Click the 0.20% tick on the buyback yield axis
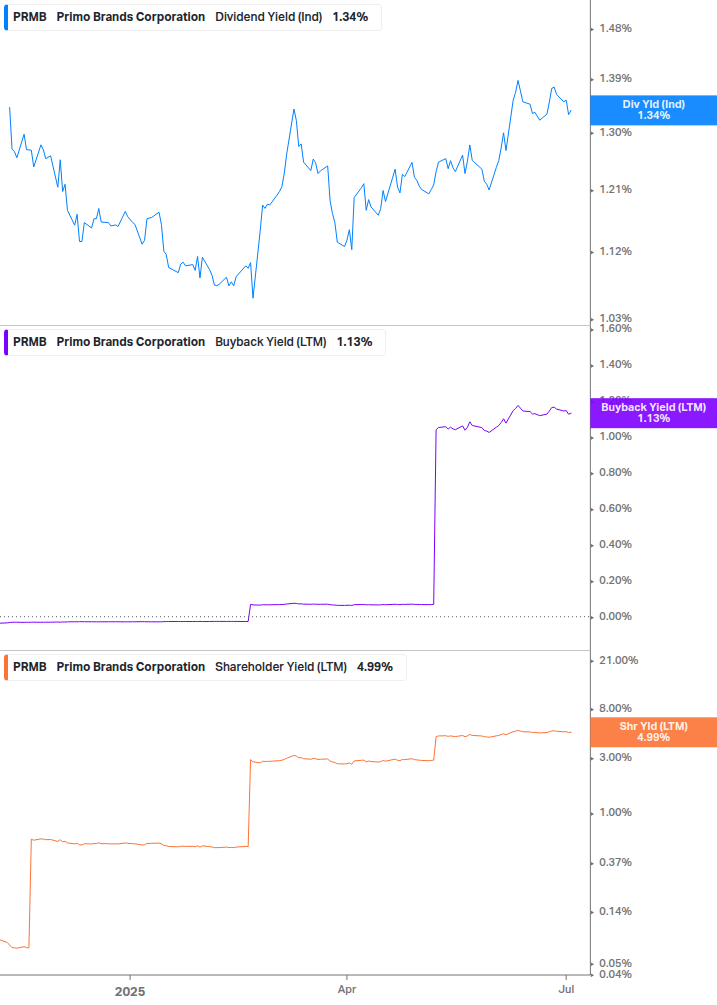717x1005 pixels. (615, 580)
